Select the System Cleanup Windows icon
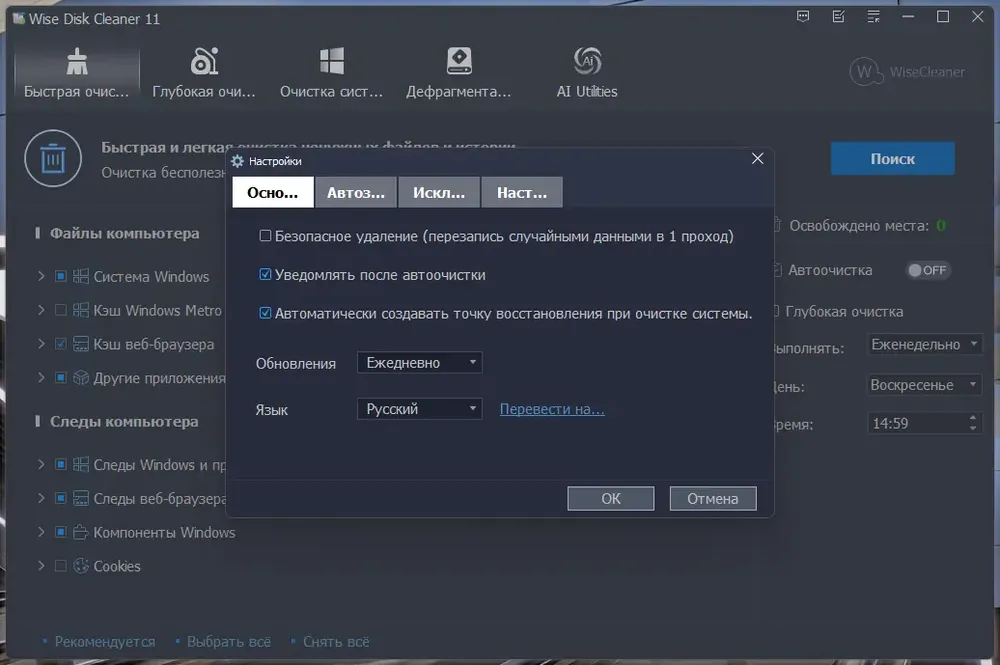The image size is (1000, 665). coord(331,62)
